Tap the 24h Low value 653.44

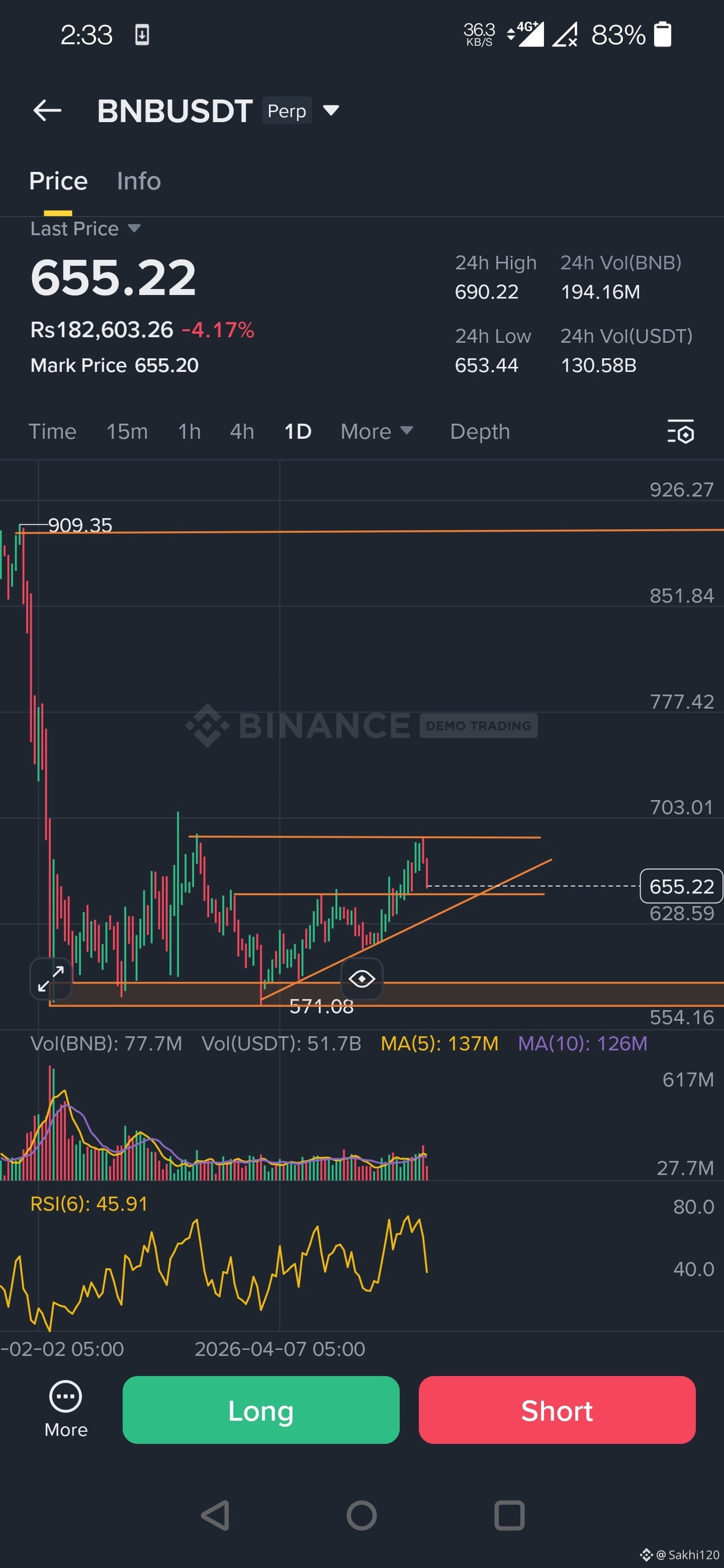487,365
